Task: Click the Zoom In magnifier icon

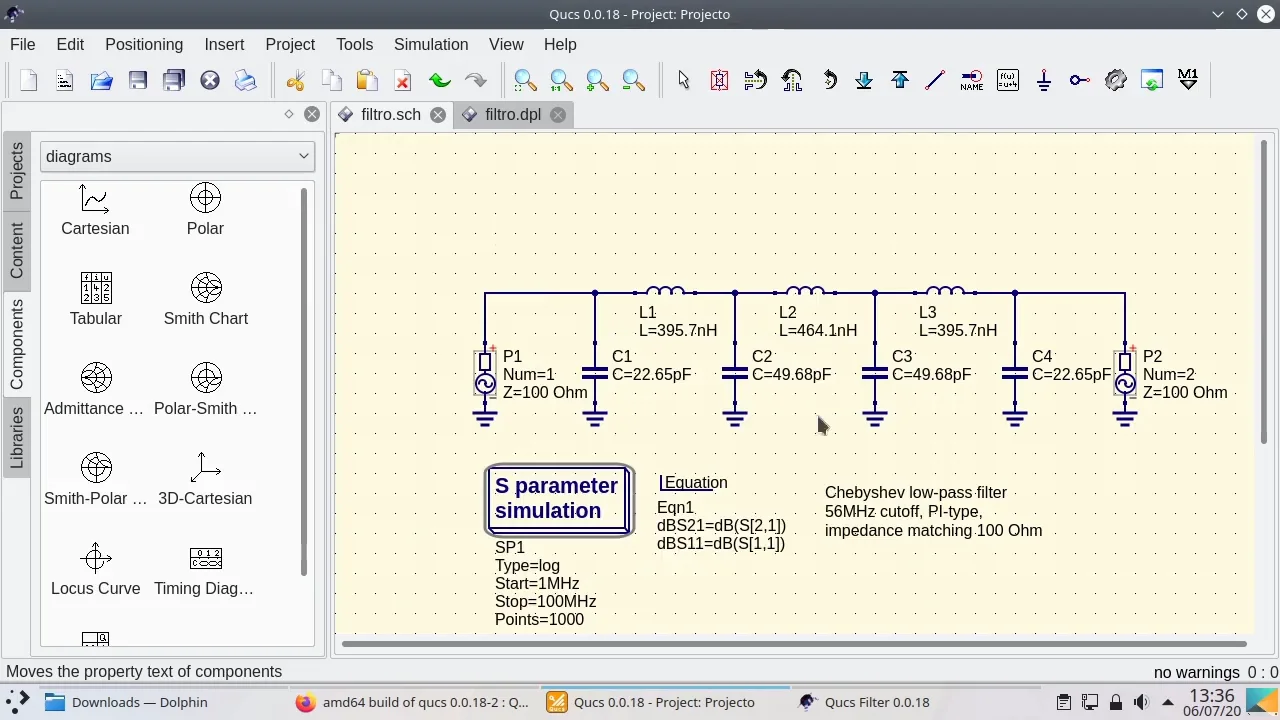Action: click(x=597, y=80)
